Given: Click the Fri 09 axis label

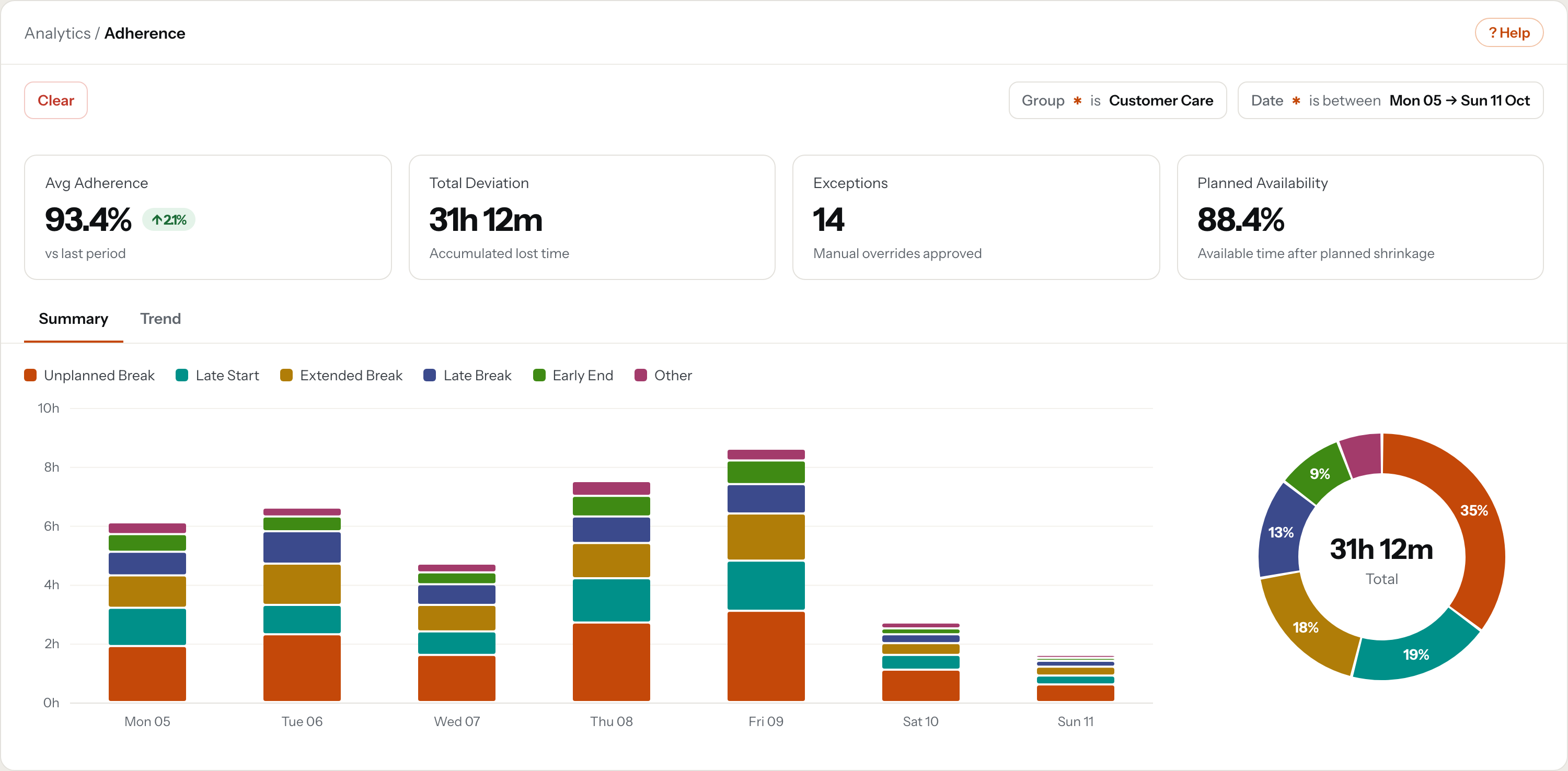Looking at the screenshot, I should (x=766, y=721).
